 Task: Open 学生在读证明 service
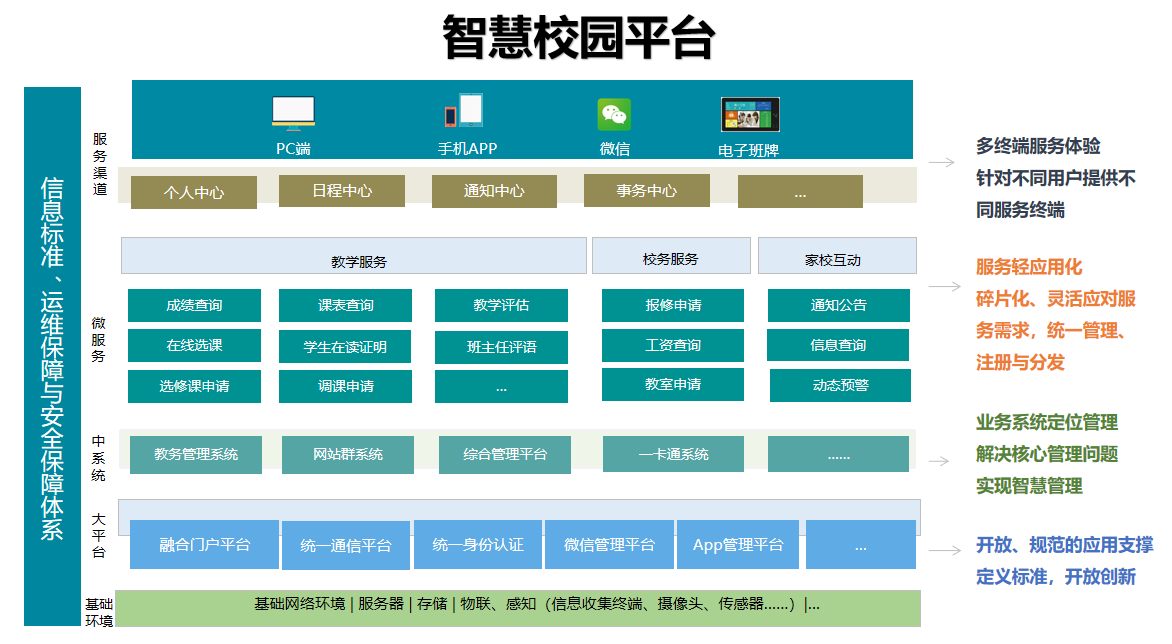(345, 347)
